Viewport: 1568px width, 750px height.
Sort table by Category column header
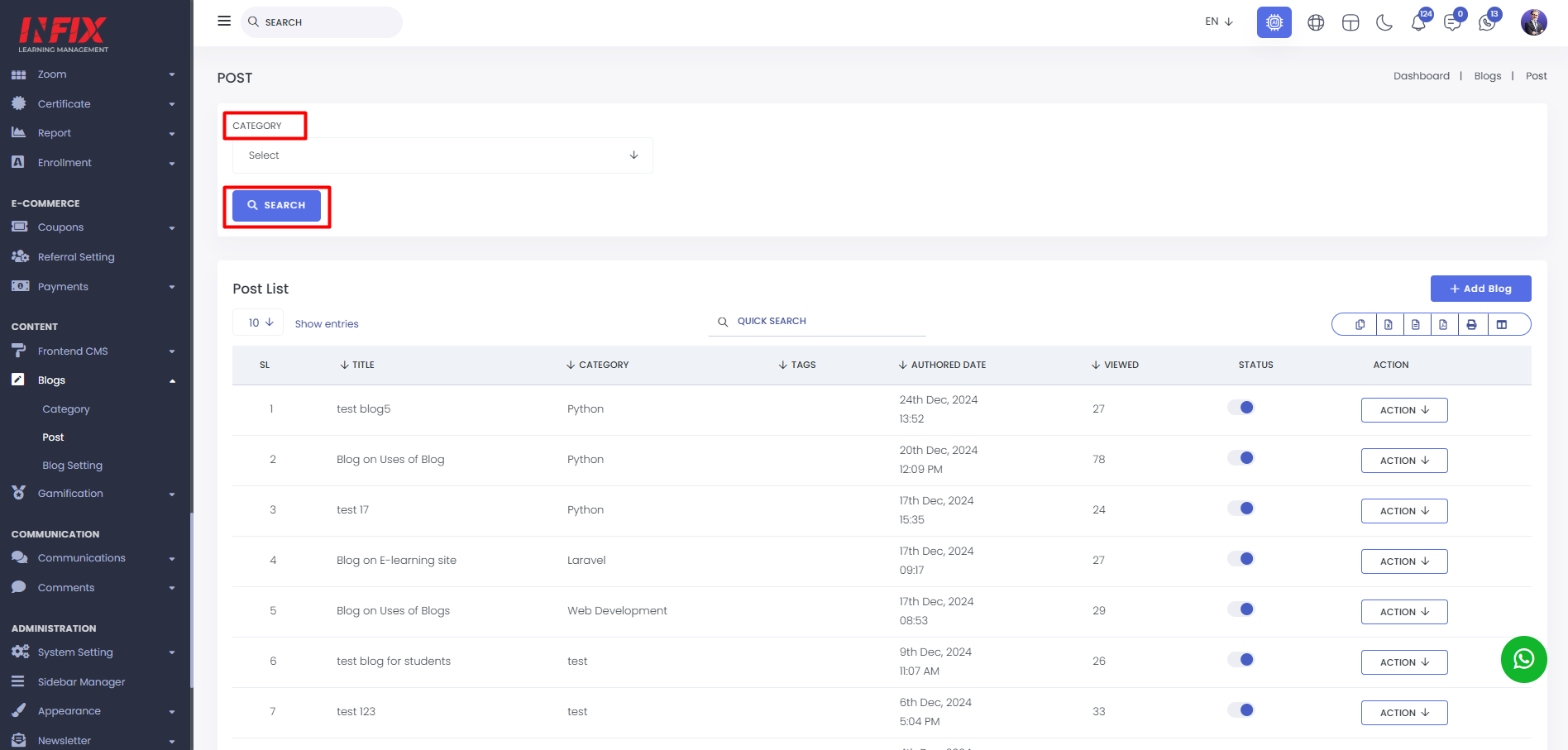point(597,365)
